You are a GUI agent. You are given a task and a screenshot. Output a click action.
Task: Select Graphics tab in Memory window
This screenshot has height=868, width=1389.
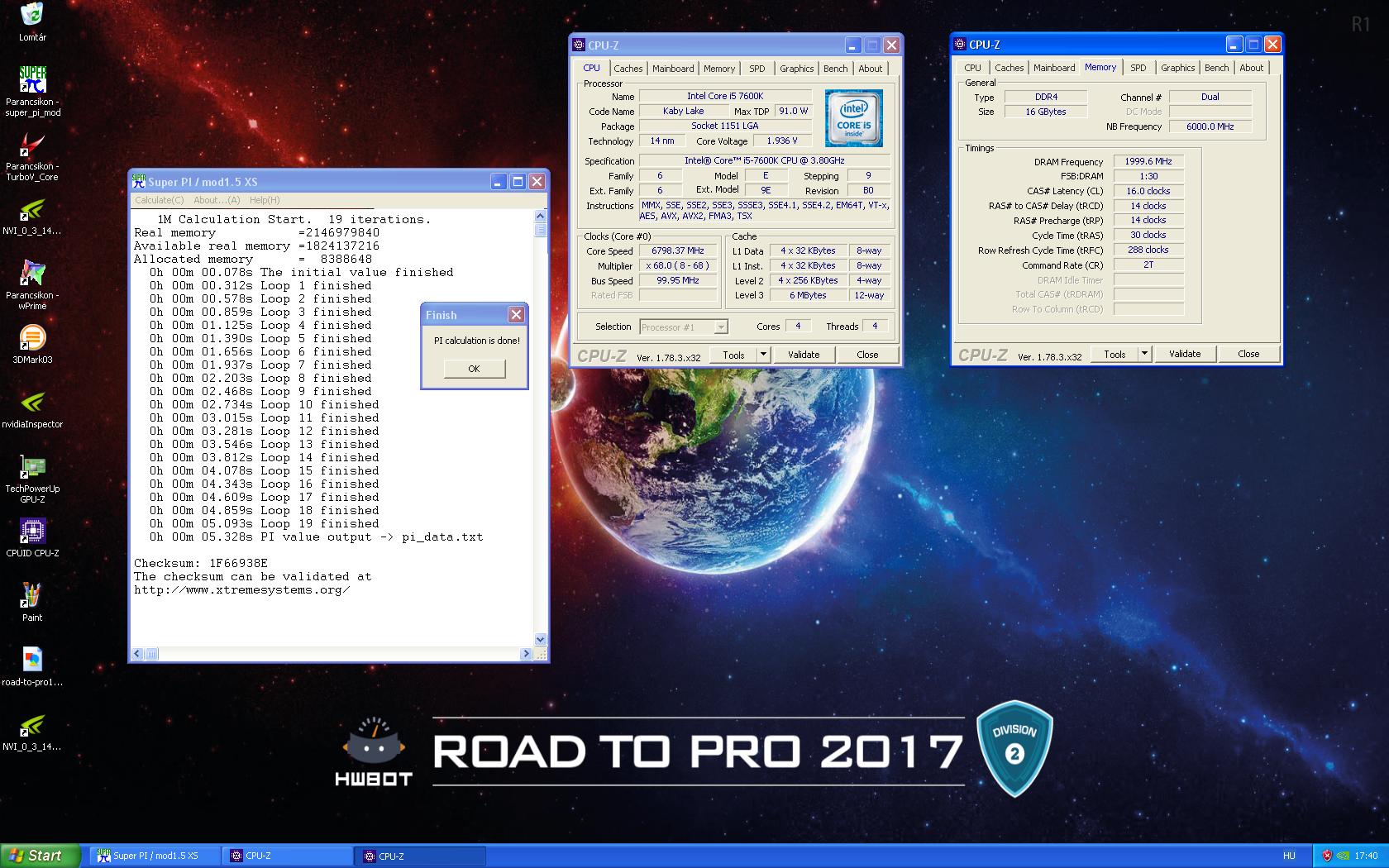[1178, 68]
